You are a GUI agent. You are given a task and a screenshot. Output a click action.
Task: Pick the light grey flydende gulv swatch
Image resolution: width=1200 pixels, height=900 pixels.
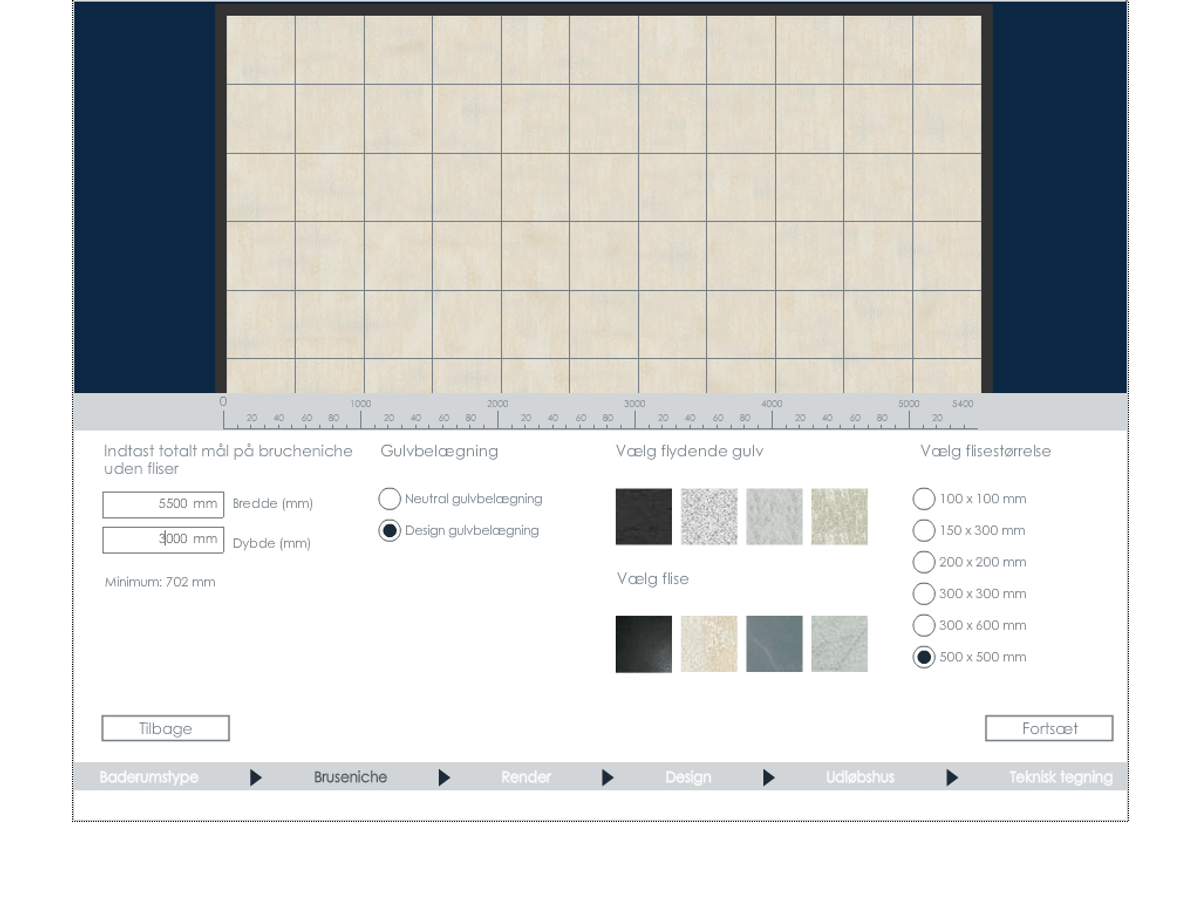pyautogui.click(x=774, y=517)
